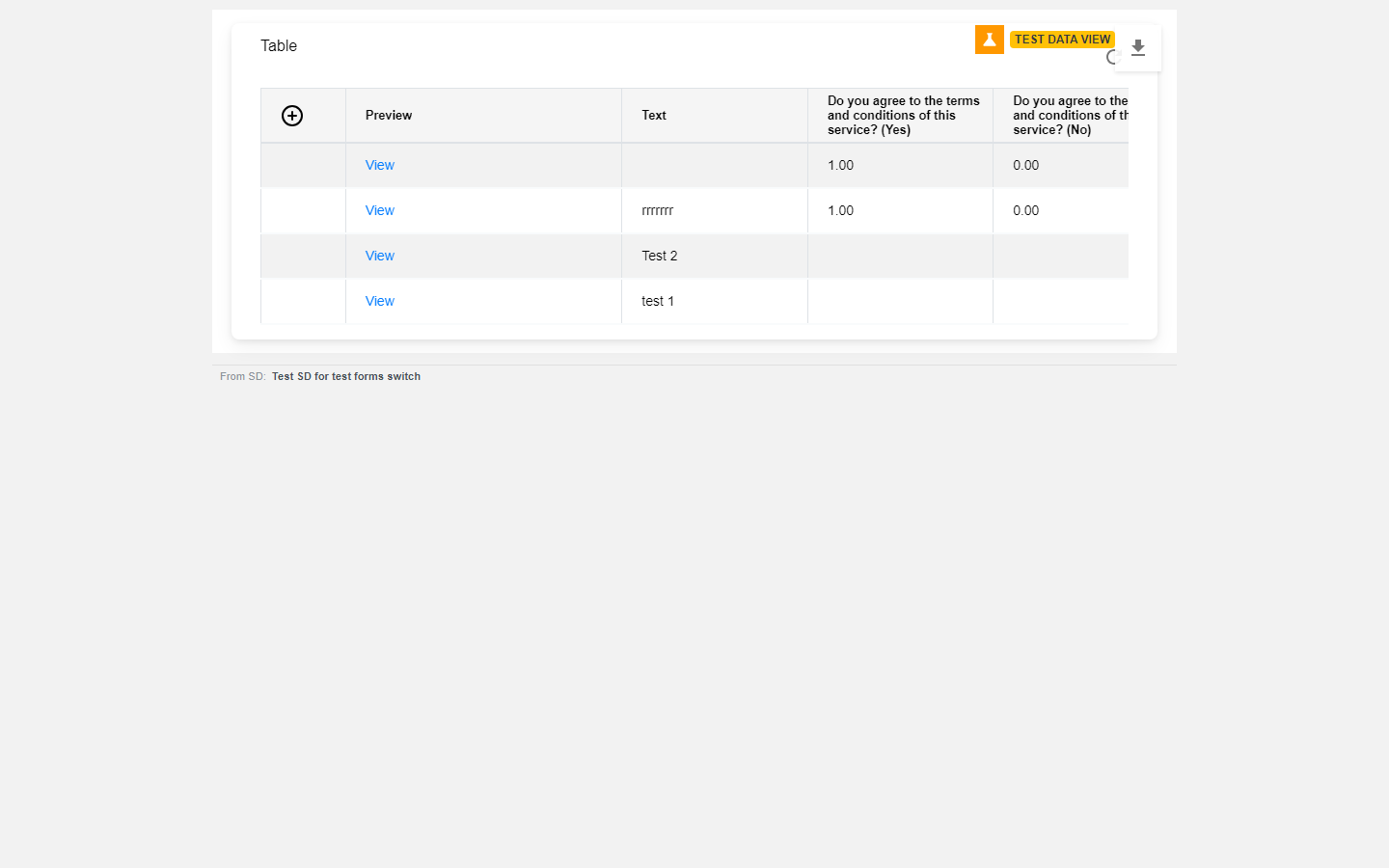Click the Text column header

pyautogui.click(x=715, y=116)
